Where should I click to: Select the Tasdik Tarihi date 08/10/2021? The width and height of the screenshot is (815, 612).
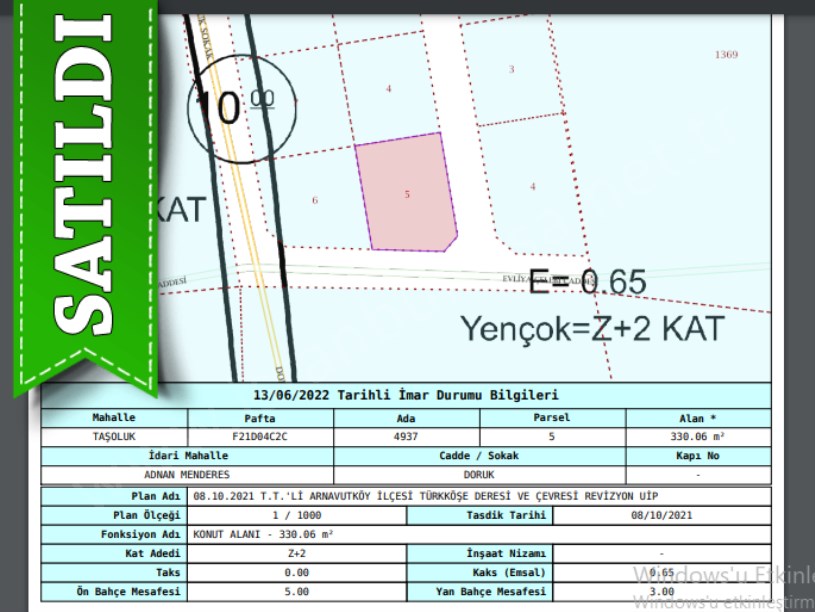click(x=661, y=515)
